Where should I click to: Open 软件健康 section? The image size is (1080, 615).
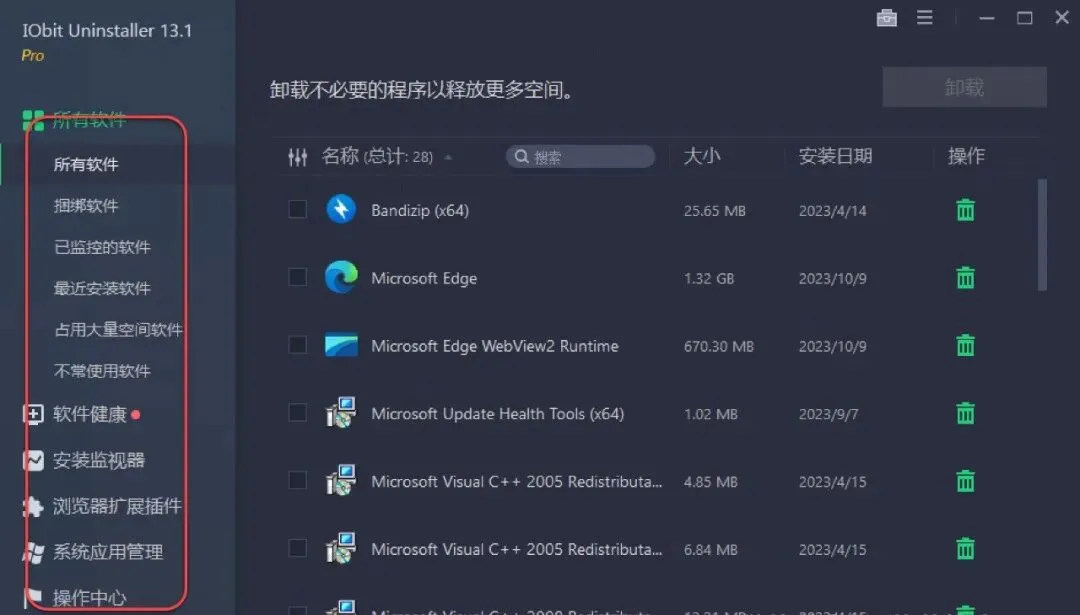click(x=90, y=414)
